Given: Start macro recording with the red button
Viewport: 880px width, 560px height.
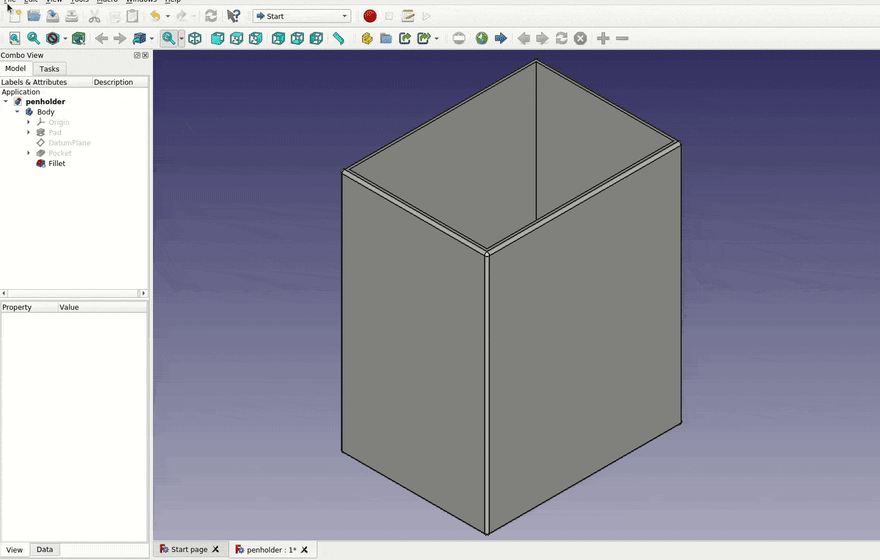Looking at the screenshot, I should 370,16.
